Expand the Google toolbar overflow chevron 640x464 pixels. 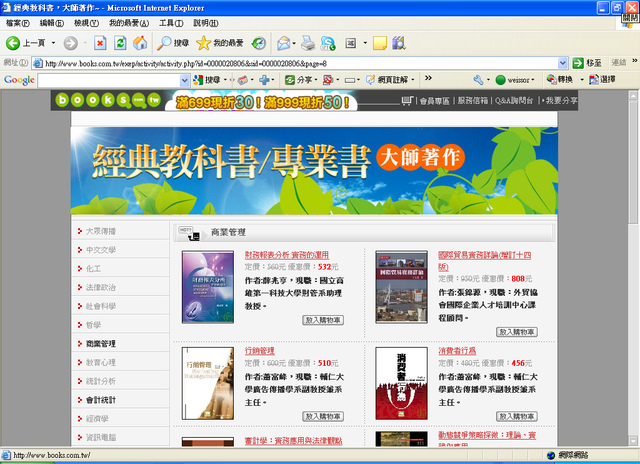tap(428, 78)
